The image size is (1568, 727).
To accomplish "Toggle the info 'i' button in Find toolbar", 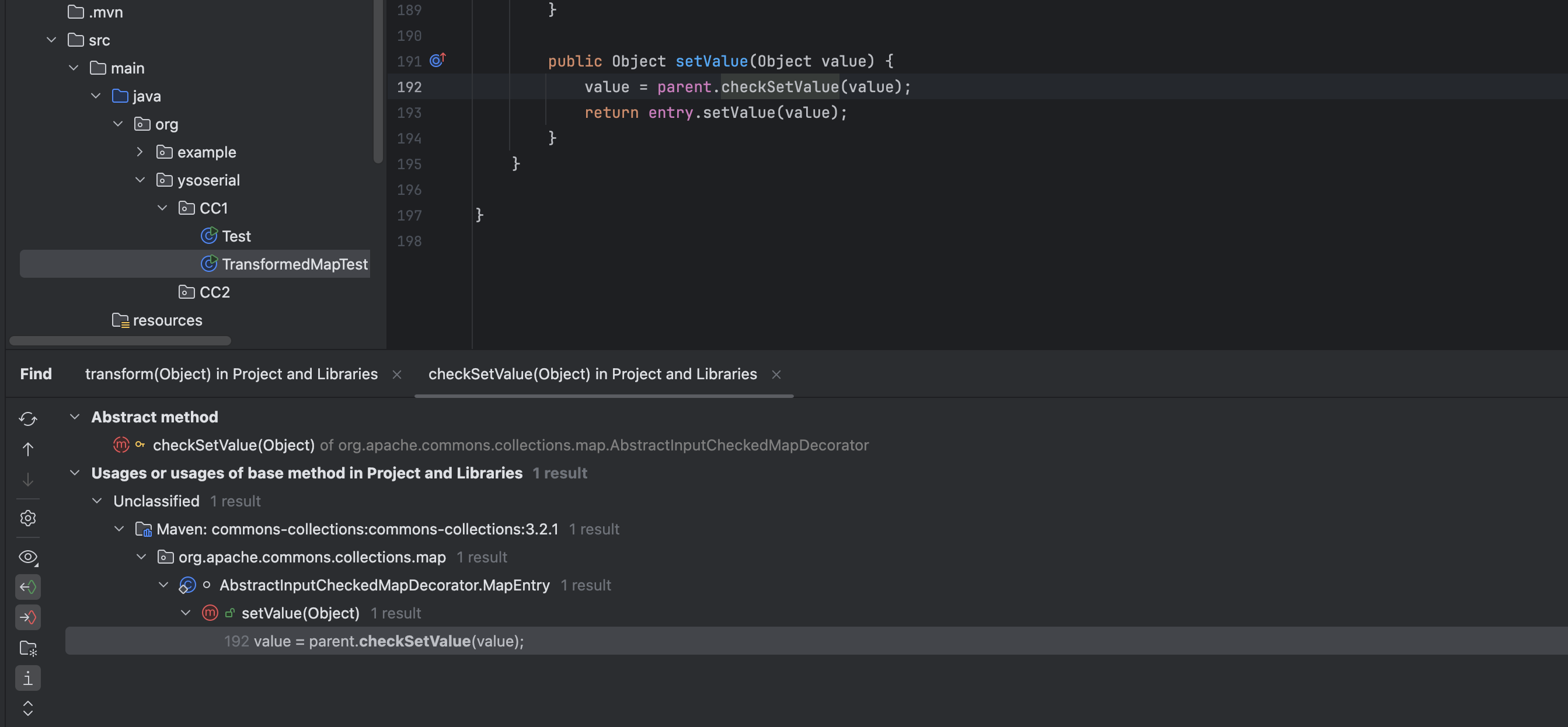I will coord(28,678).
